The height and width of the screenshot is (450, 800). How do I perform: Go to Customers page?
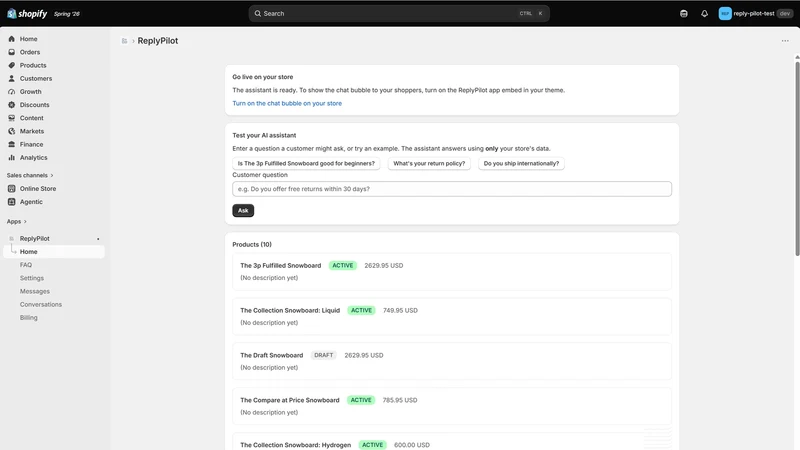click(36, 79)
